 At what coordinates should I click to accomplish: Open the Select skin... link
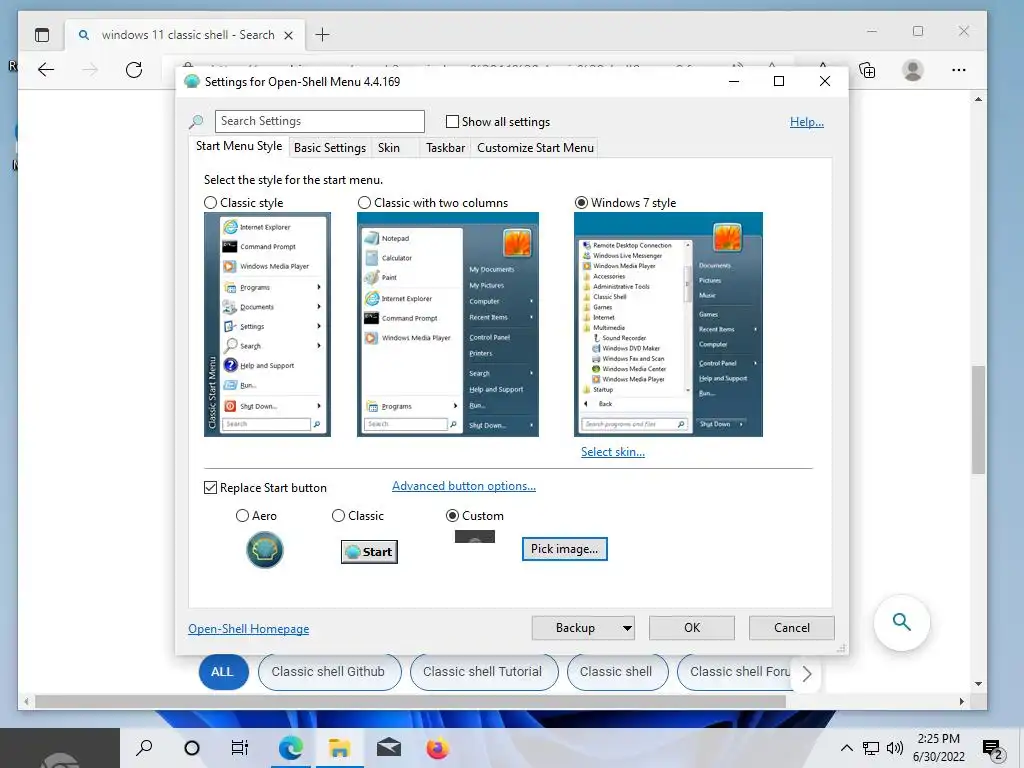click(x=613, y=452)
